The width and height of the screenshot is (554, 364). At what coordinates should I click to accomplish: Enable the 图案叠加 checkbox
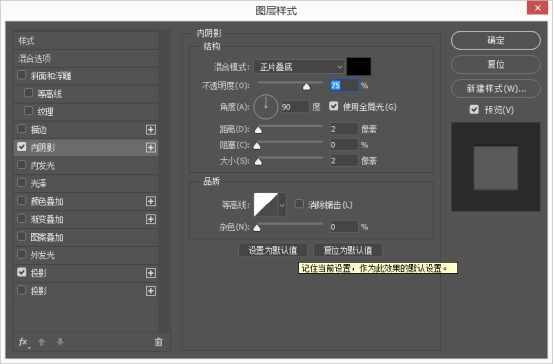(22, 236)
